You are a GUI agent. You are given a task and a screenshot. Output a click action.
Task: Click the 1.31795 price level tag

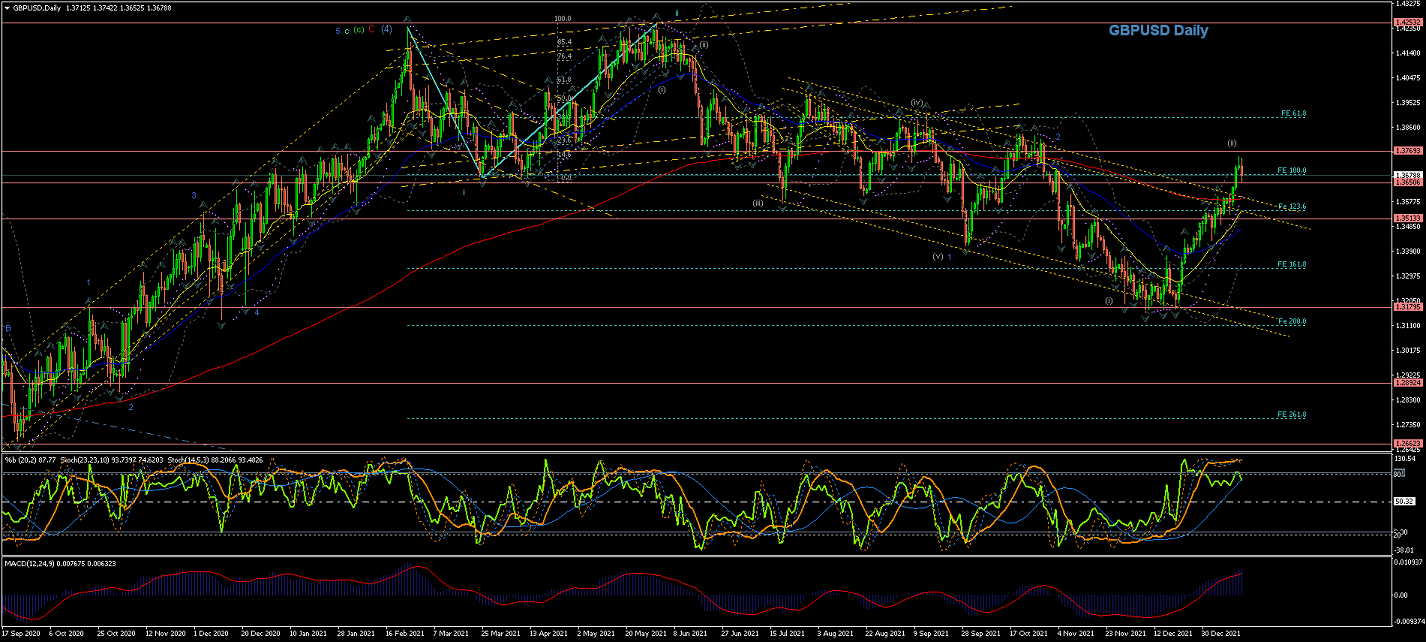1407,307
